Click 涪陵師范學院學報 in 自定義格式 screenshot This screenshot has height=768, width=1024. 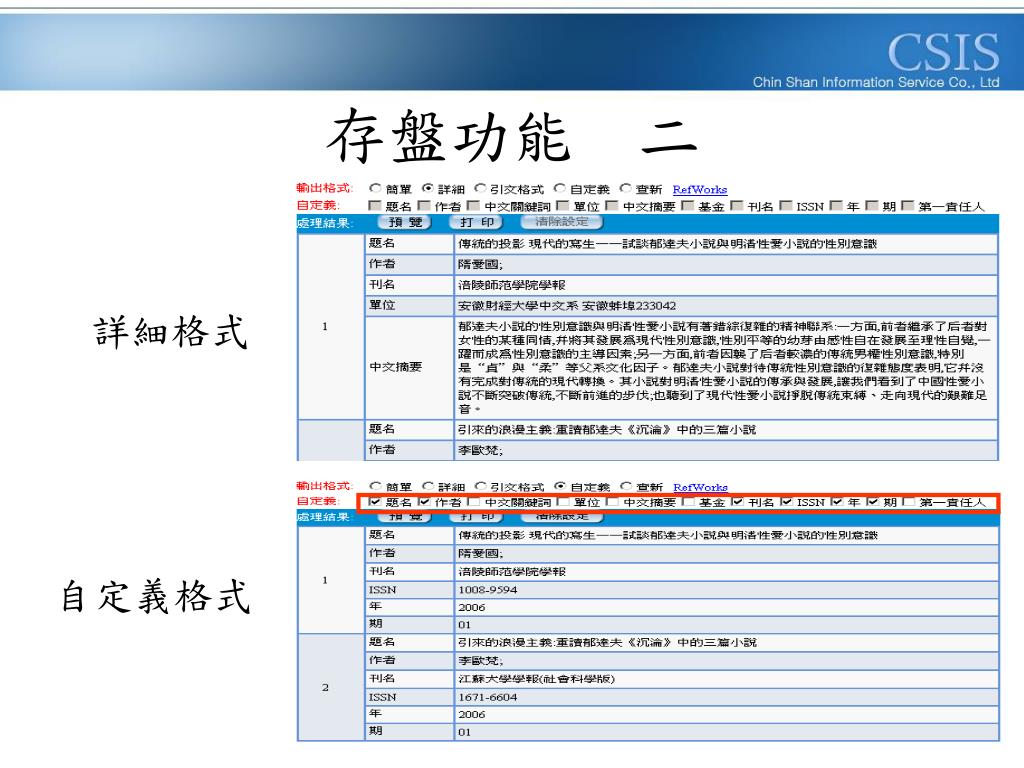point(511,571)
